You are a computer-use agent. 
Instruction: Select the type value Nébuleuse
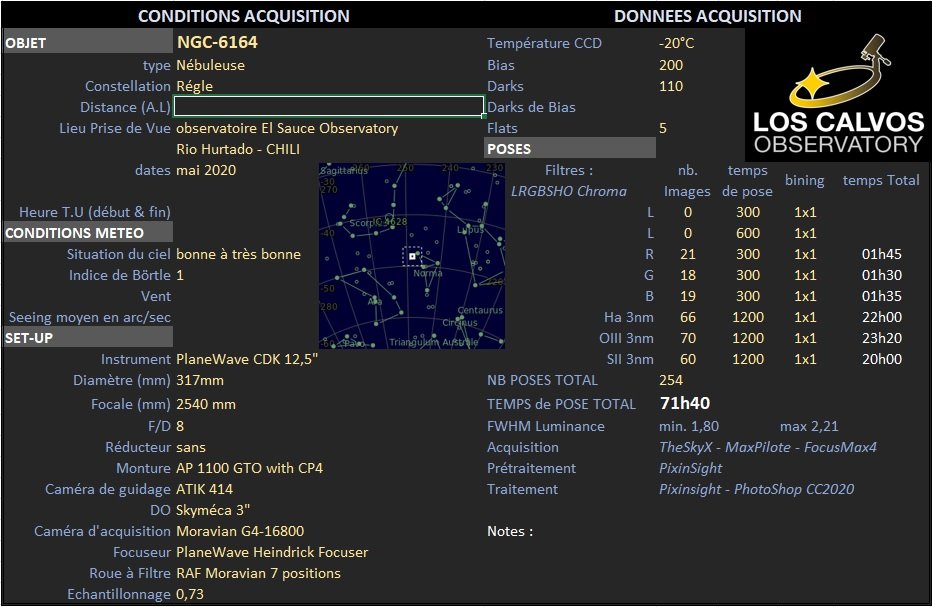coord(210,65)
